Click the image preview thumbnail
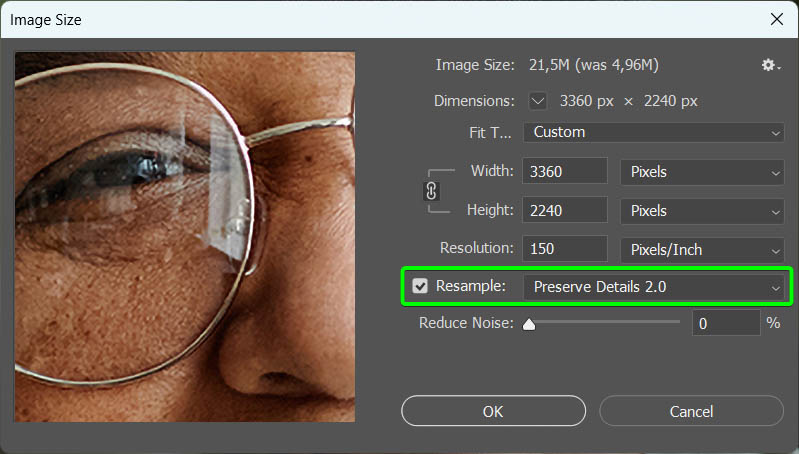The width and height of the screenshot is (799, 454). 185,237
